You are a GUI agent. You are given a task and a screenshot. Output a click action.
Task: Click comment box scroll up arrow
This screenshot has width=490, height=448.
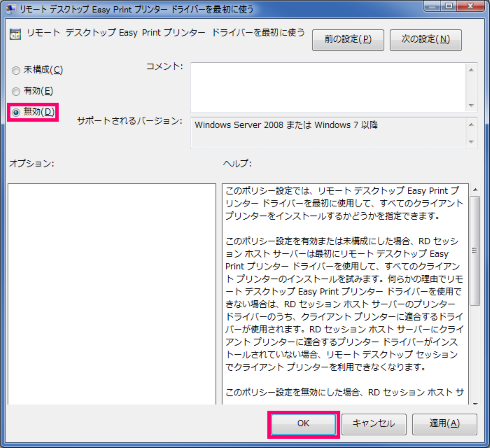(471, 70)
